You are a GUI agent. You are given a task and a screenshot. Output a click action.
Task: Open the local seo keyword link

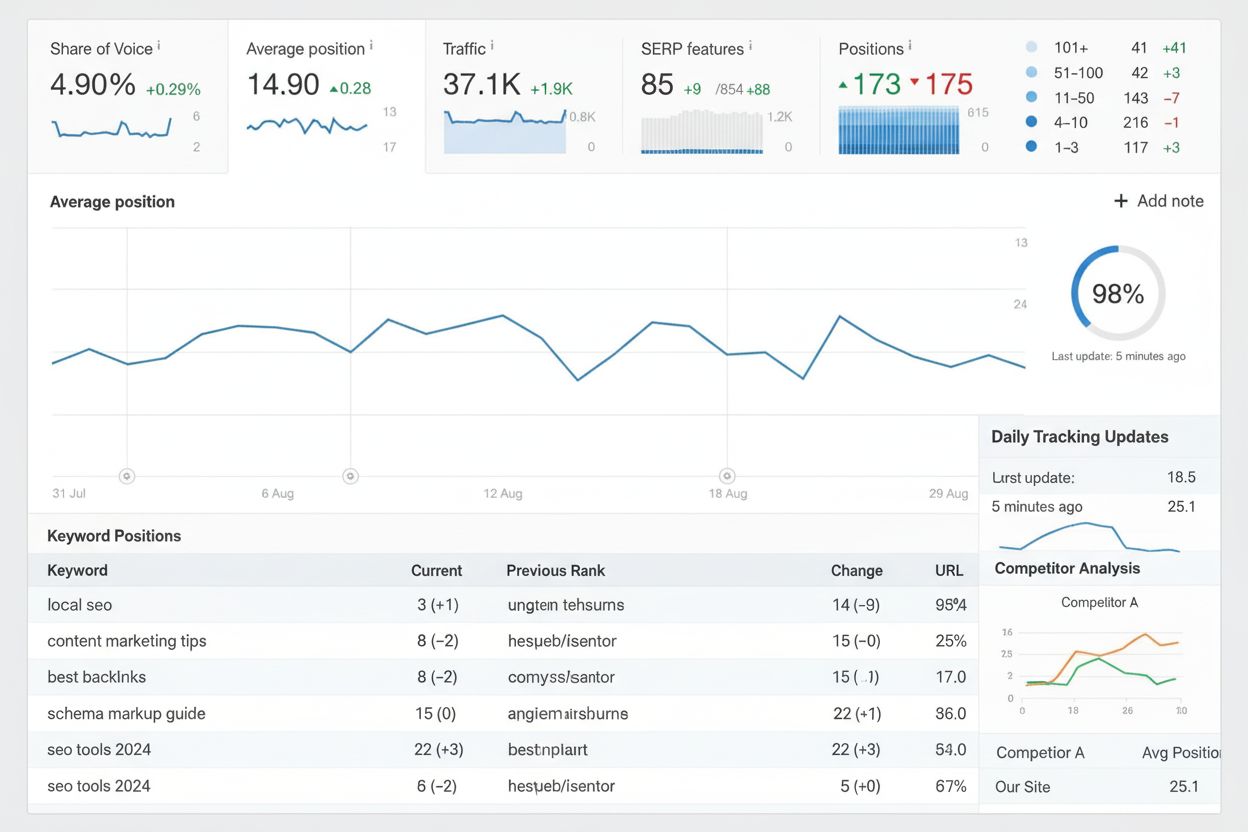coord(79,604)
